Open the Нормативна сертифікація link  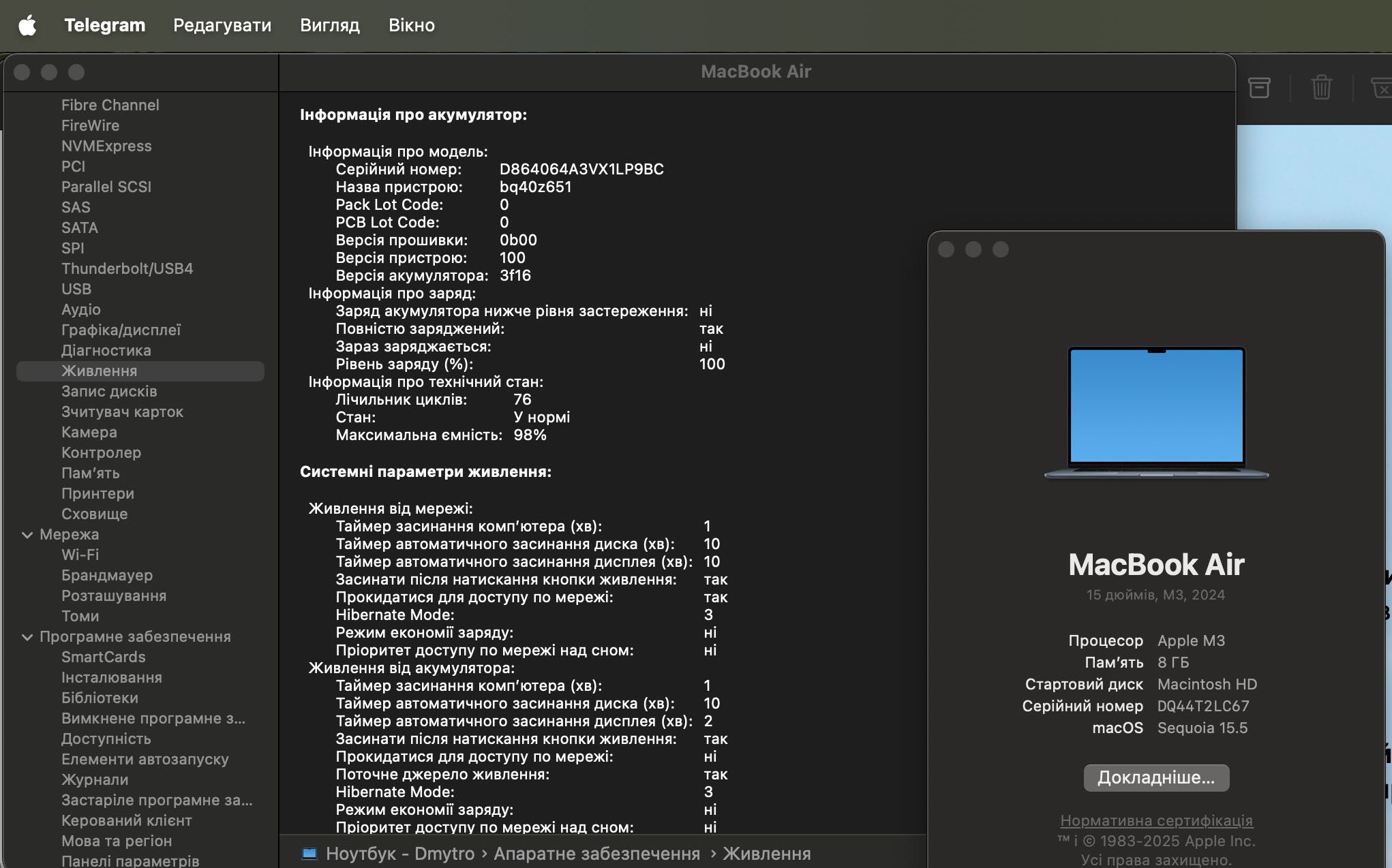1156,820
